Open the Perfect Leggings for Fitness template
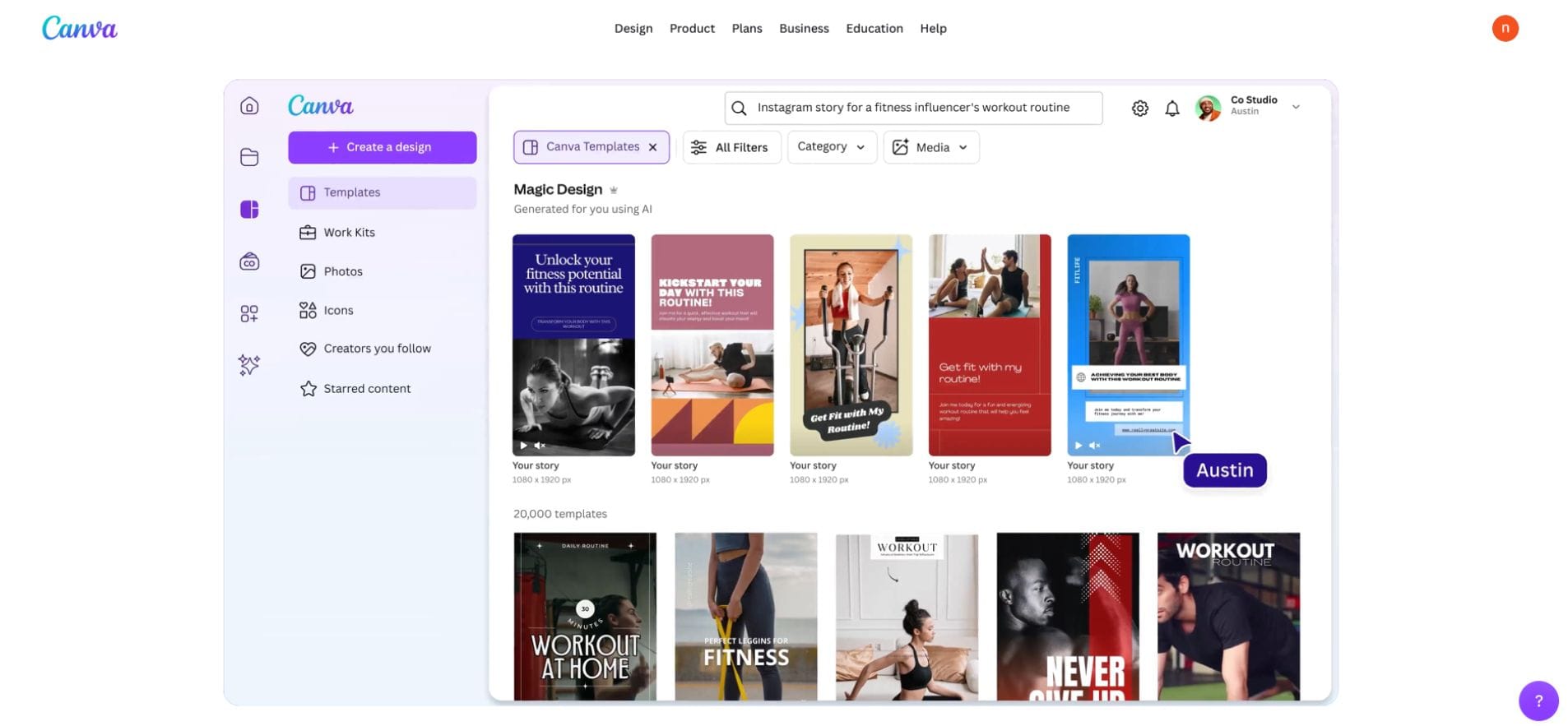This screenshot has width=1568, height=726. coord(745,616)
